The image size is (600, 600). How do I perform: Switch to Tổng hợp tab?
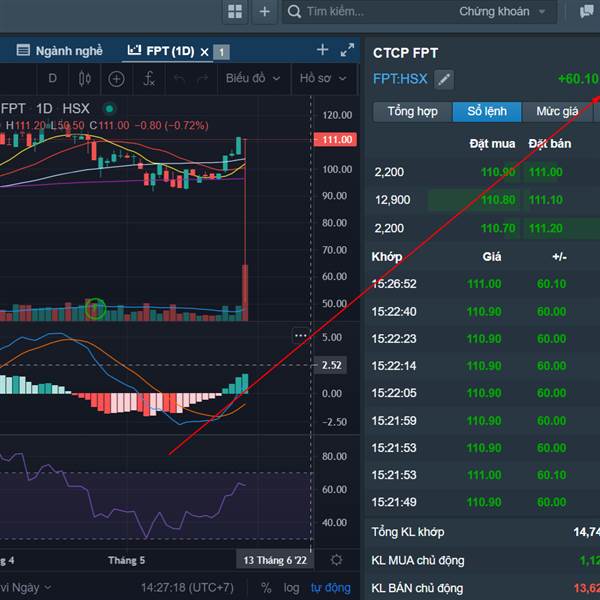click(412, 111)
